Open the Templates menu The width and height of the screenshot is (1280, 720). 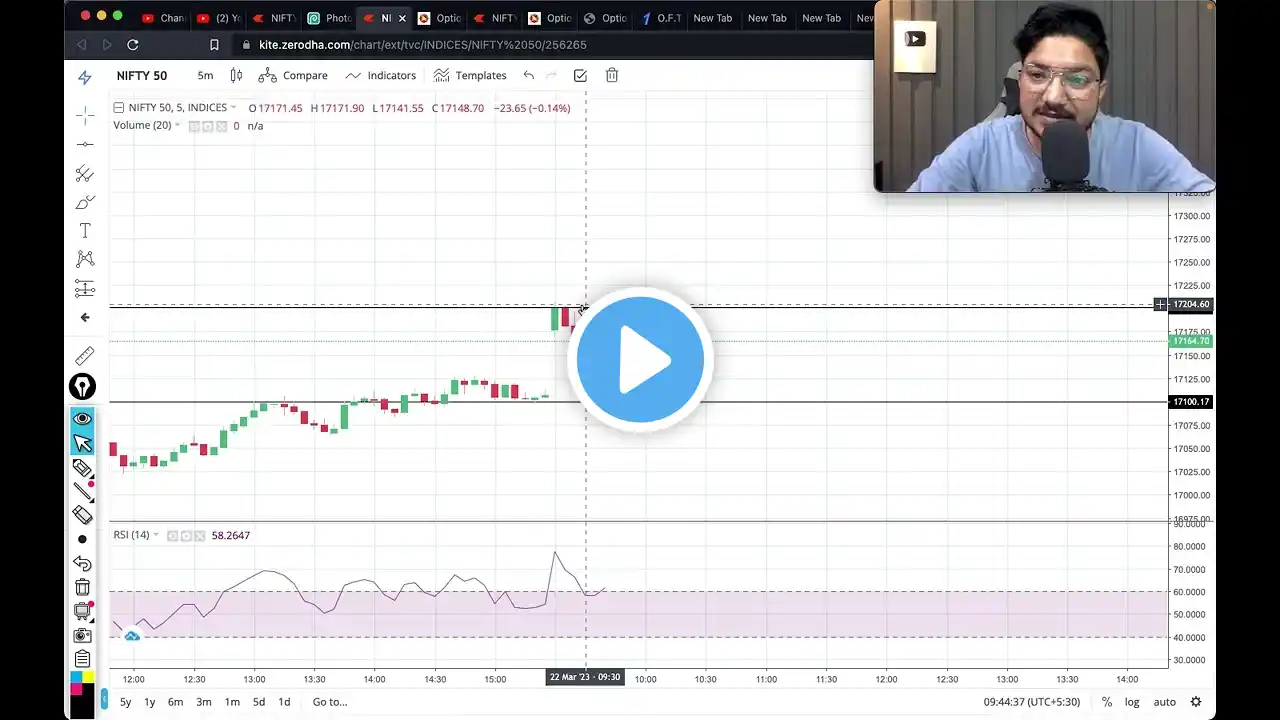pos(470,76)
